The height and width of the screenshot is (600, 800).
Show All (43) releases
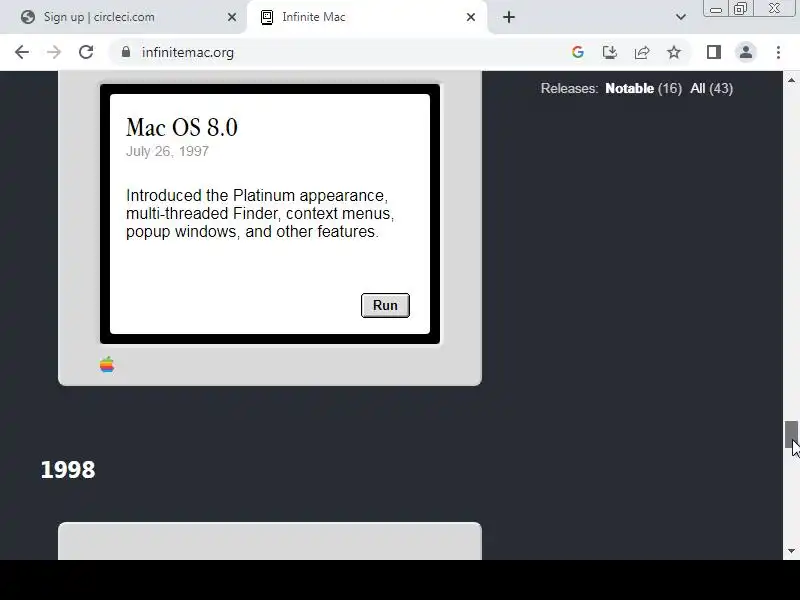click(x=711, y=88)
